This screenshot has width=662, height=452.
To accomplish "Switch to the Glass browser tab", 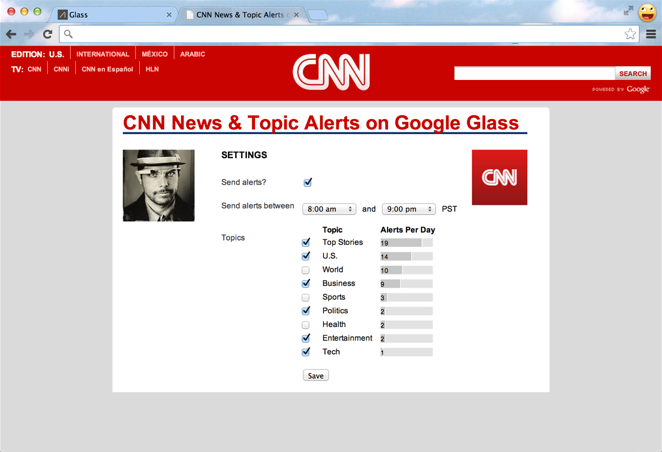I will [x=112, y=15].
